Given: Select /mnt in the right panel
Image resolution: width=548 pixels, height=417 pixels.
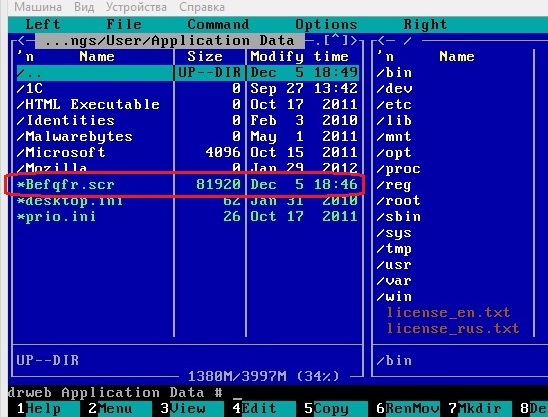Looking at the screenshot, I should pos(394,137).
